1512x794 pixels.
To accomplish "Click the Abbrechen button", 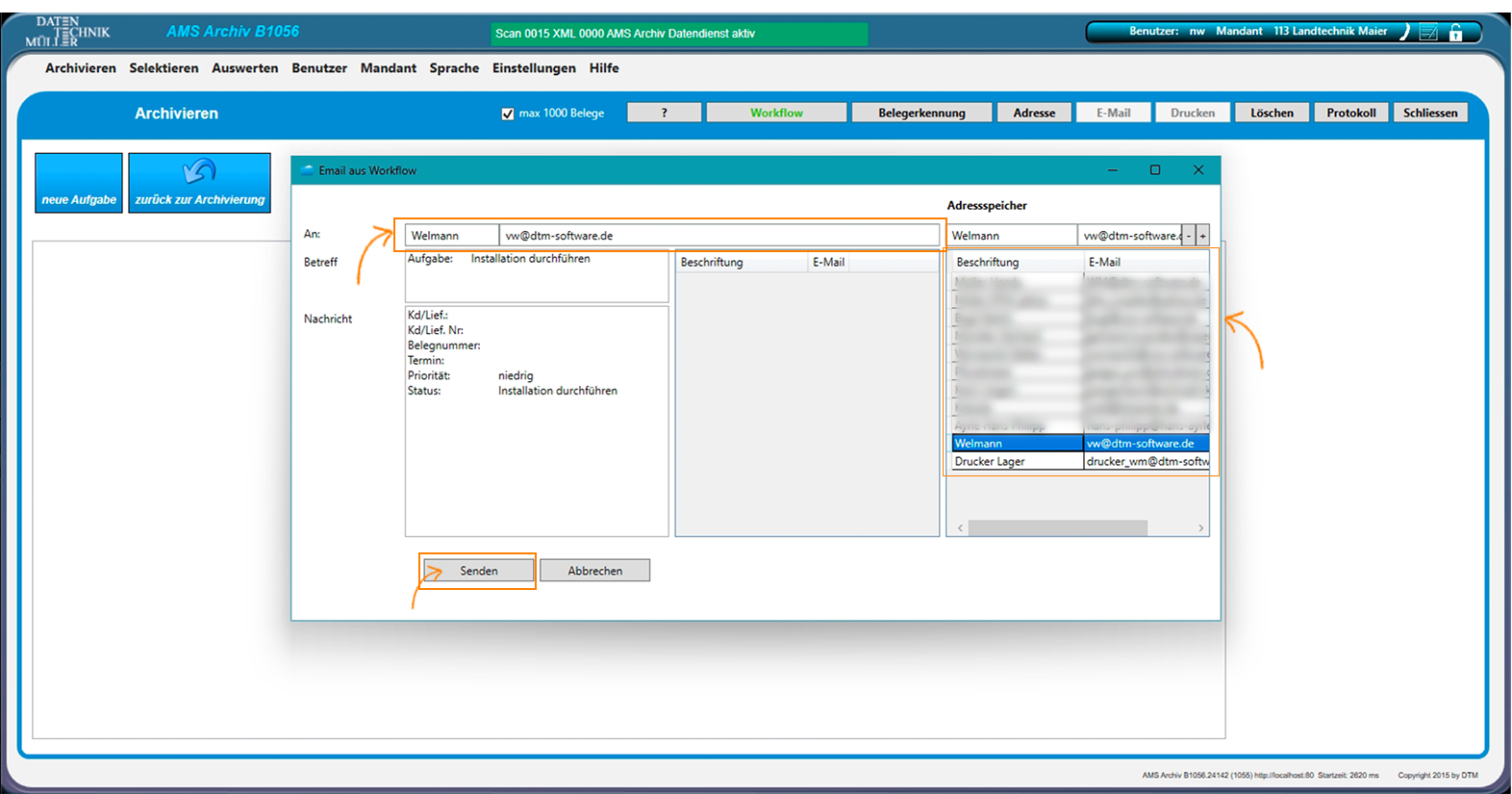I will point(594,571).
